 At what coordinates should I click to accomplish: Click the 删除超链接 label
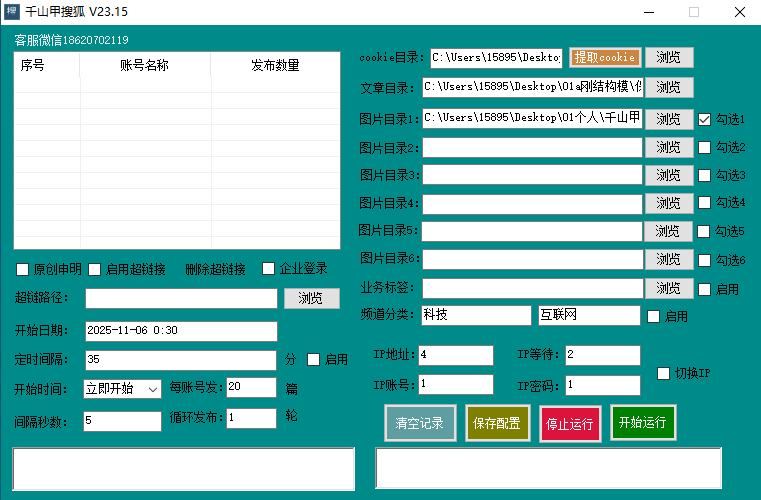pos(215,269)
